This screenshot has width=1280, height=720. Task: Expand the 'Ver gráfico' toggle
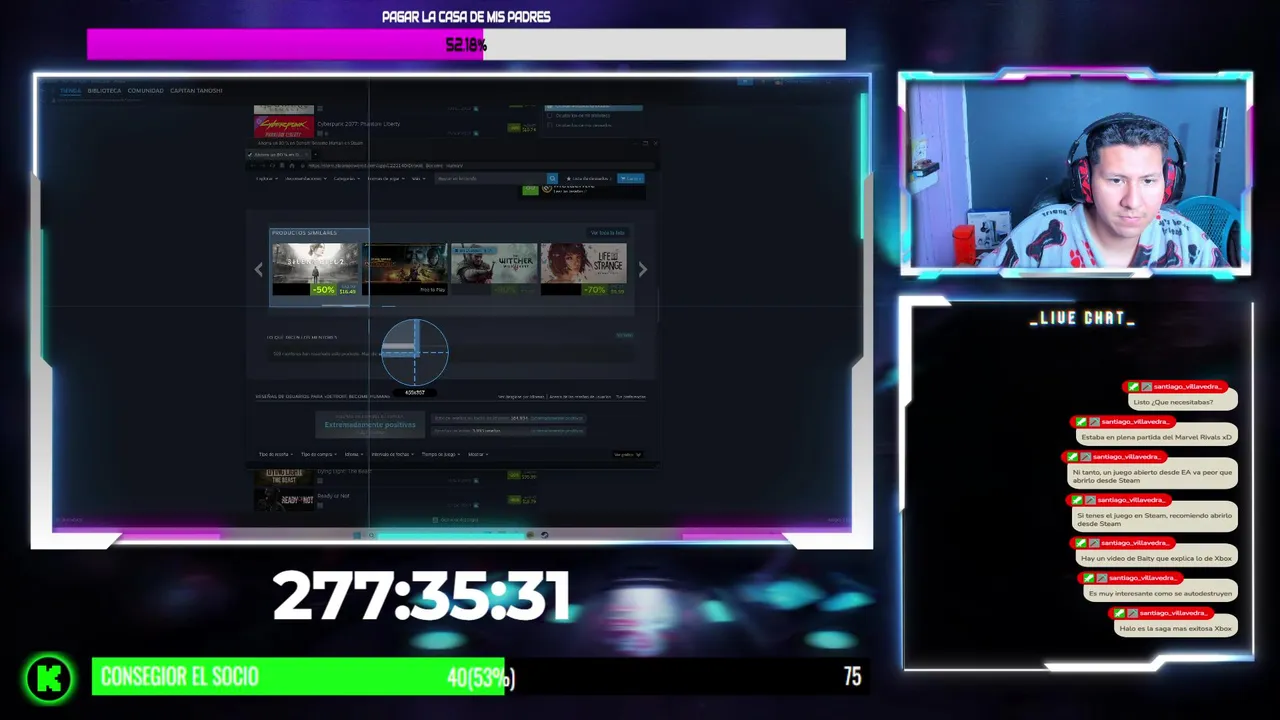coord(628,454)
